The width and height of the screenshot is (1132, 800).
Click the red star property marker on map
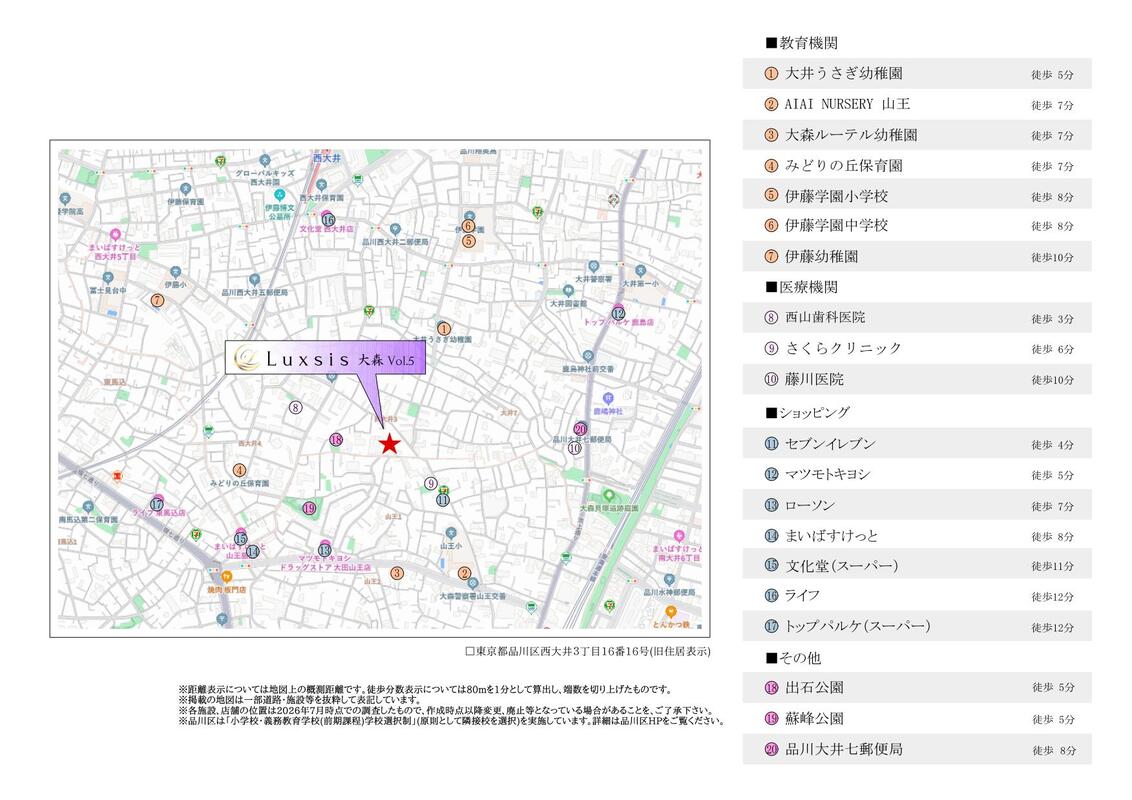(x=389, y=443)
